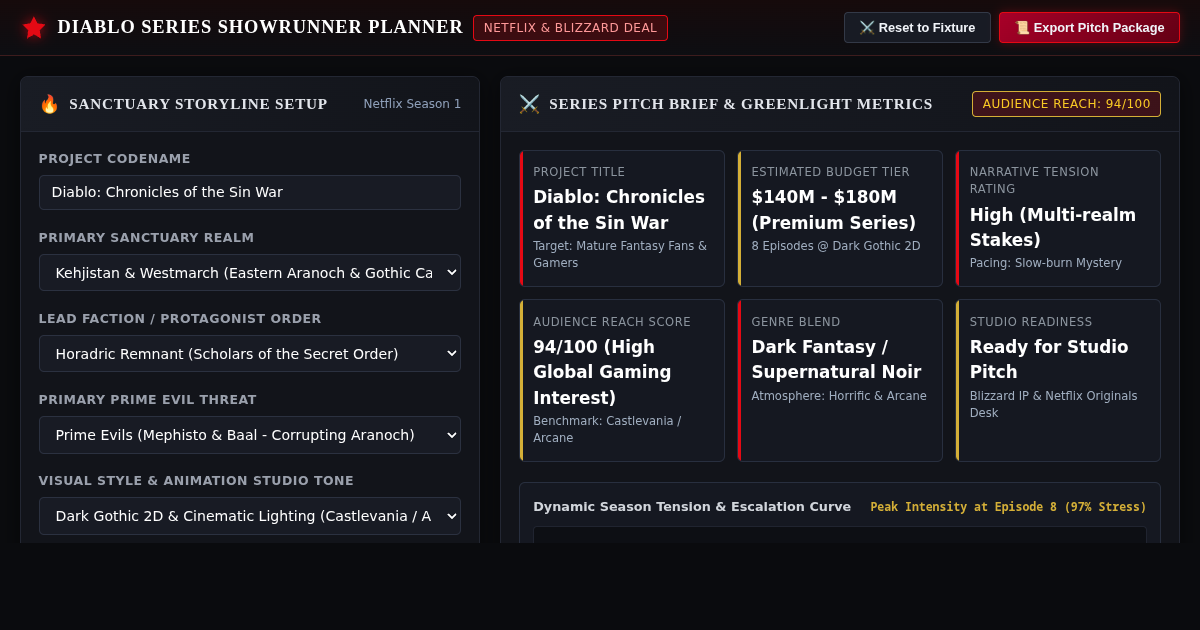
Task: Click 'Series Pitch Brief & Greenlight Metrics' heading
Action: 741,104
